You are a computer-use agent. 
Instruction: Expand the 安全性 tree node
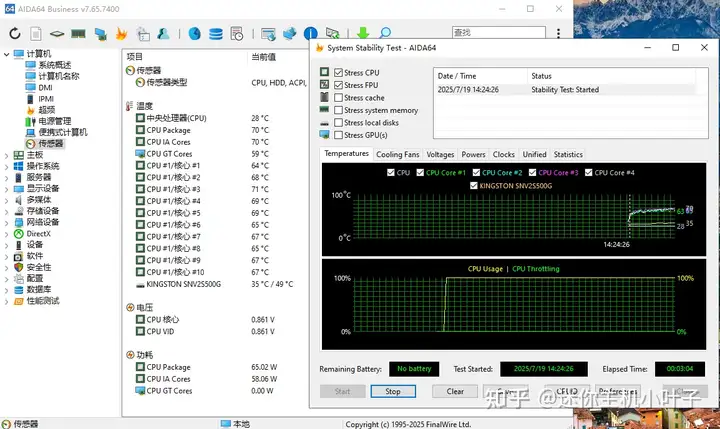click(6, 267)
